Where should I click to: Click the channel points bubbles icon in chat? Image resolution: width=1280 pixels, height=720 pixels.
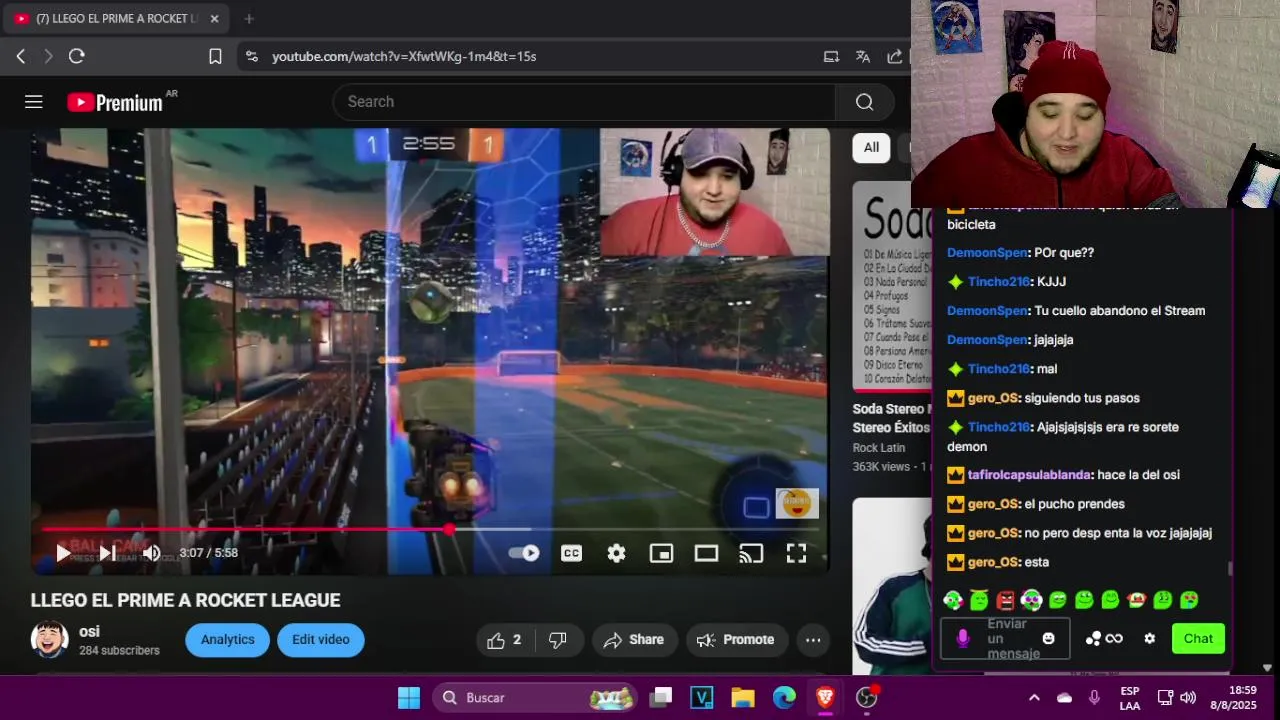click(x=1093, y=638)
